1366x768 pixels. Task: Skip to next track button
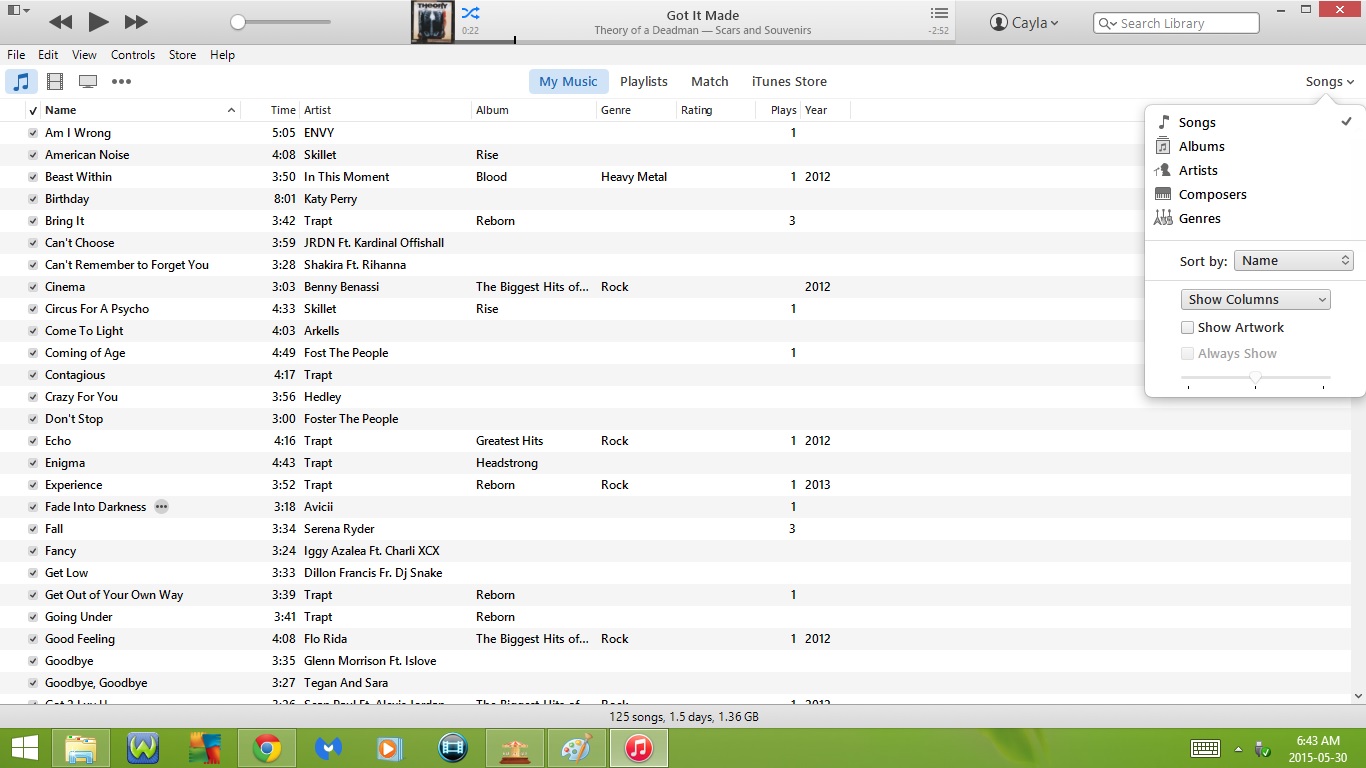click(136, 22)
